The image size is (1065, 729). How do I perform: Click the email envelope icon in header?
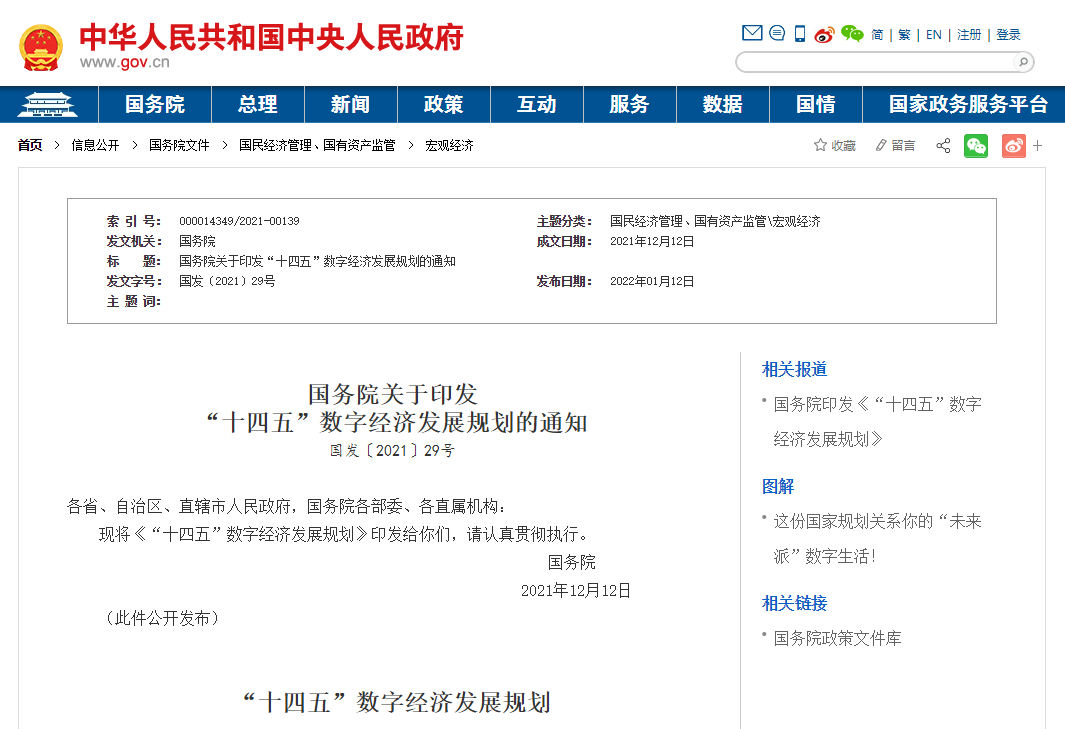tap(752, 33)
